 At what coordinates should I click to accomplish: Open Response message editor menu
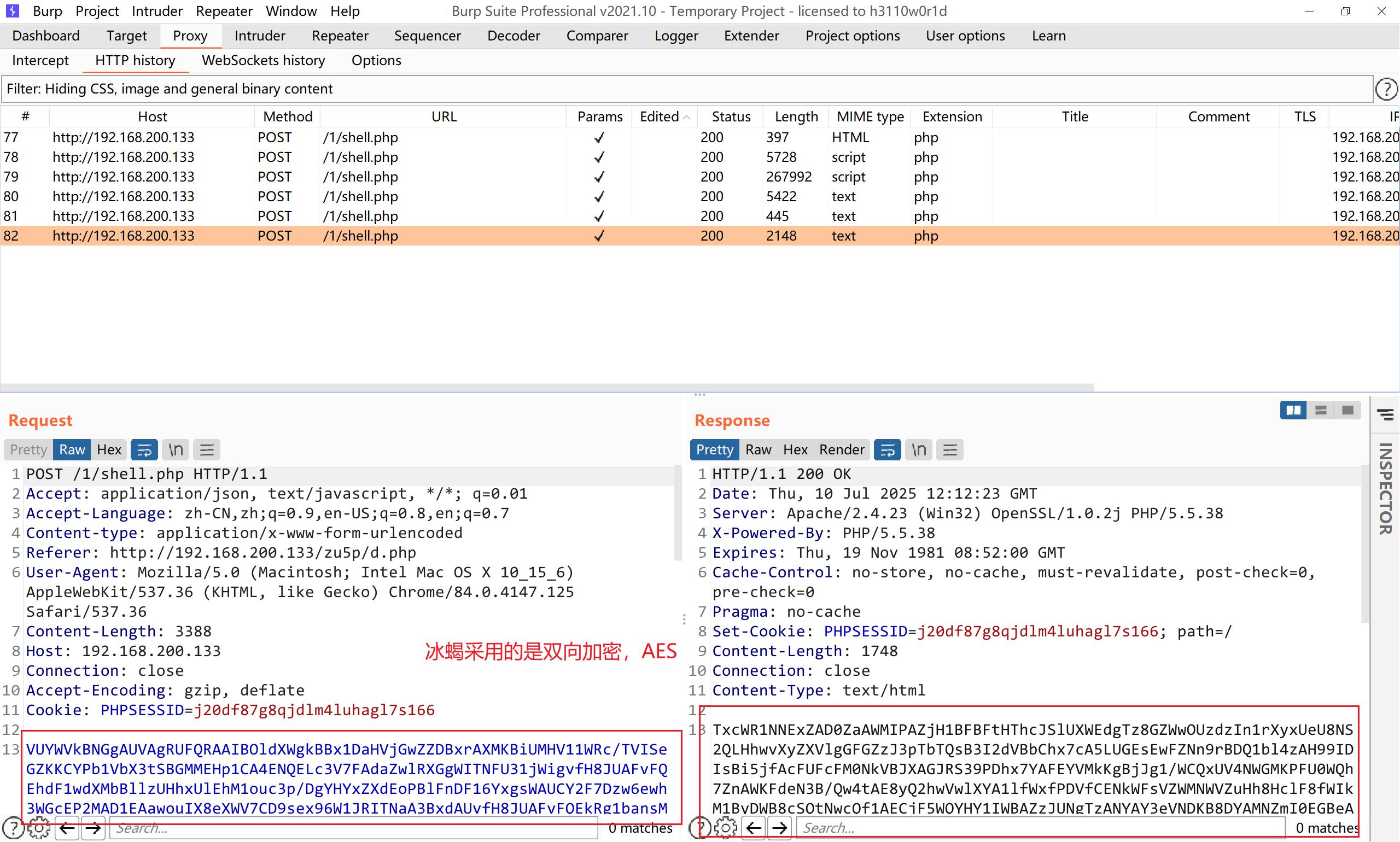[950, 450]
